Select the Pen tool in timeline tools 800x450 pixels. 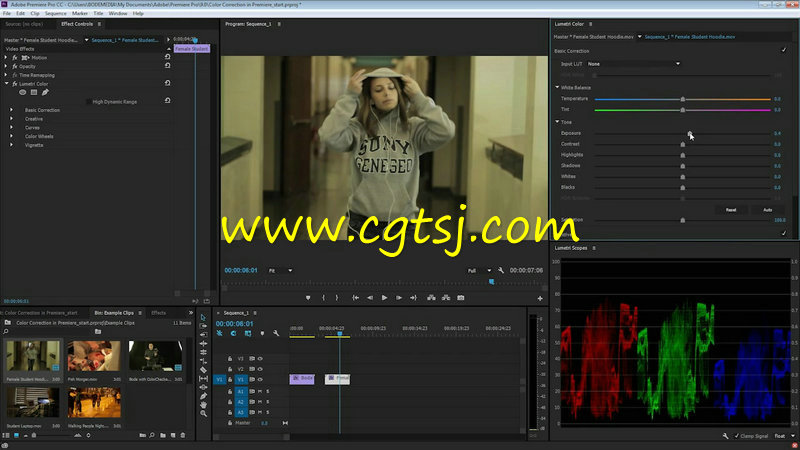(x=203, y=396)
